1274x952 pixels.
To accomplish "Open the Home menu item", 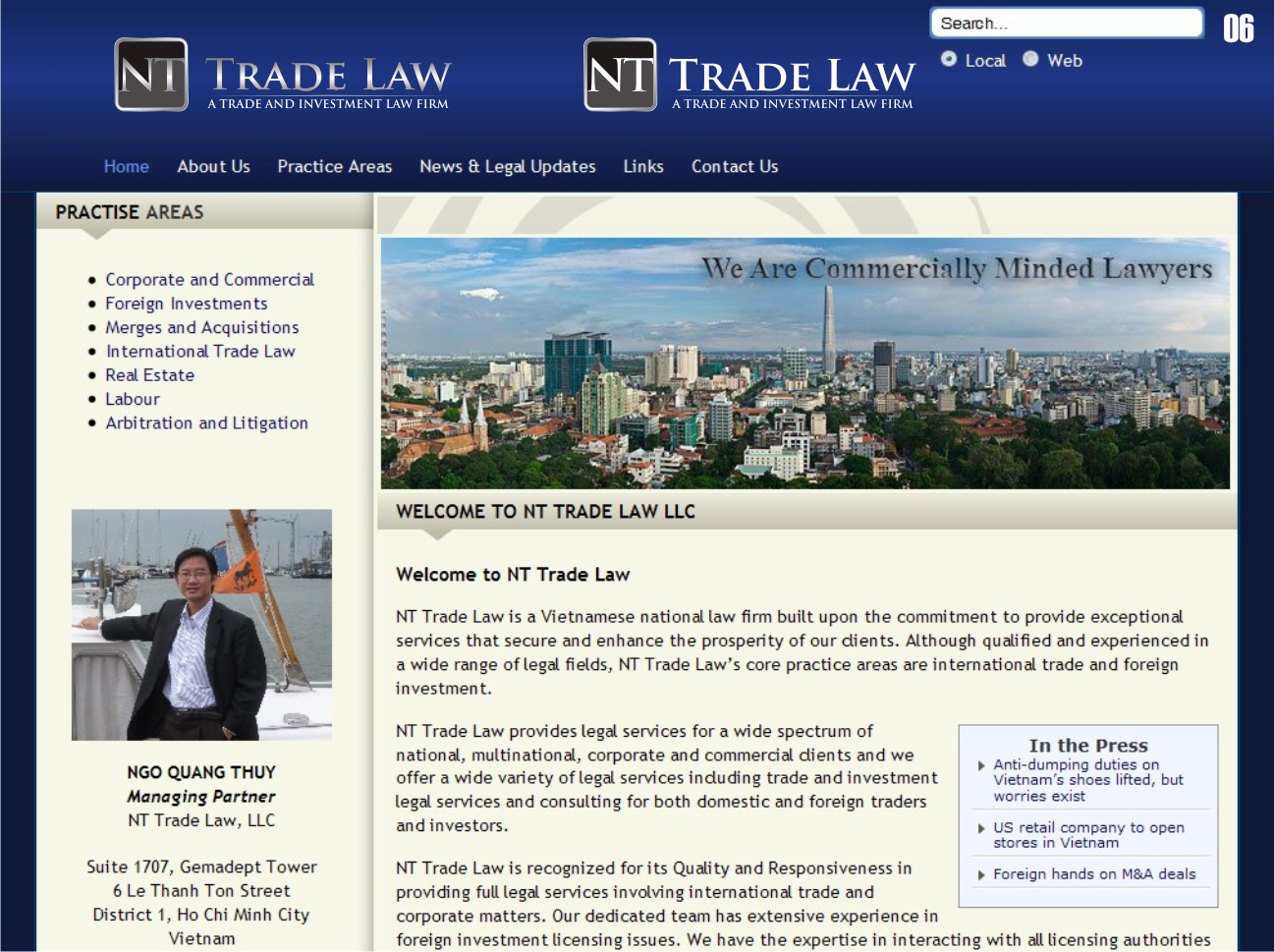I will [x=127, y=167].
